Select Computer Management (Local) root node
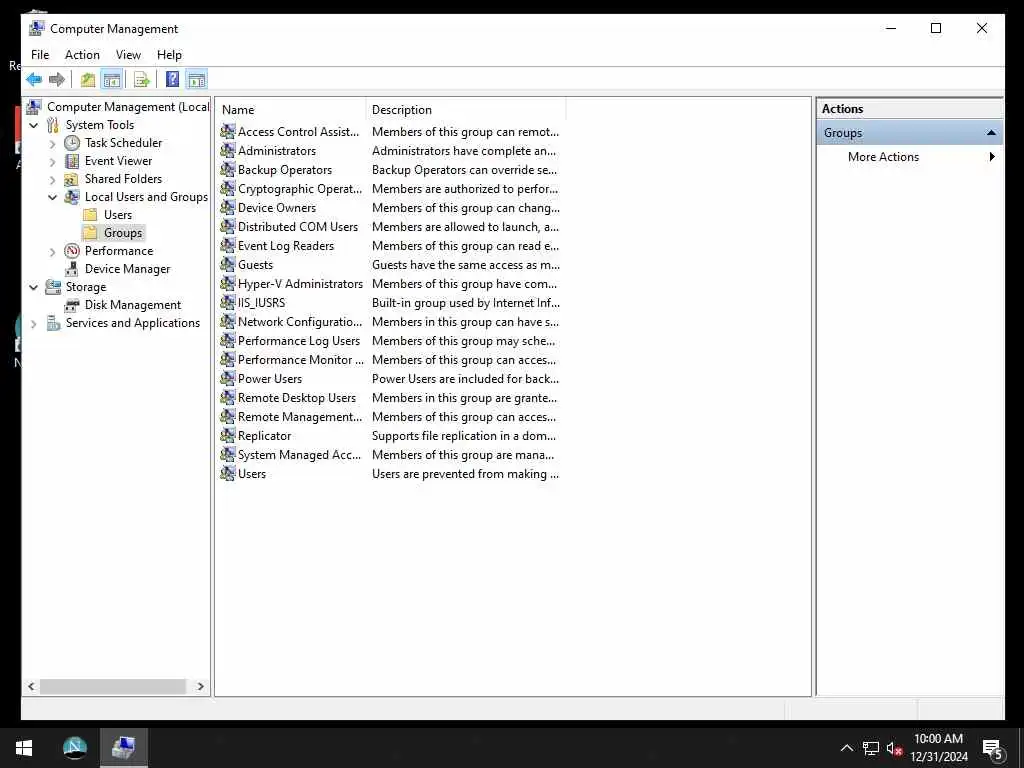 pos(127,106)
